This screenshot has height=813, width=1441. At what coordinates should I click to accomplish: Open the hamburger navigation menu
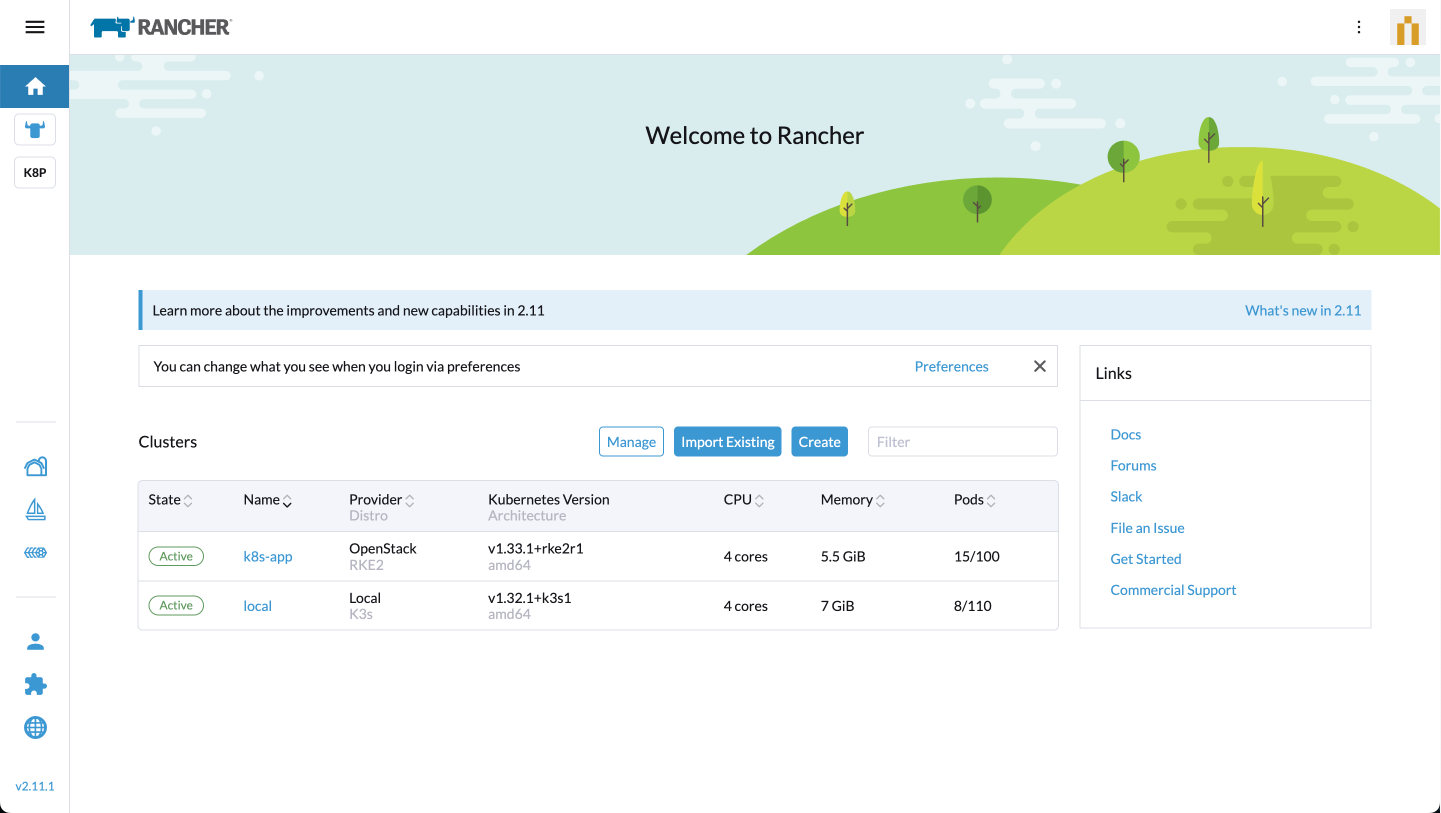tap(35, 27)
